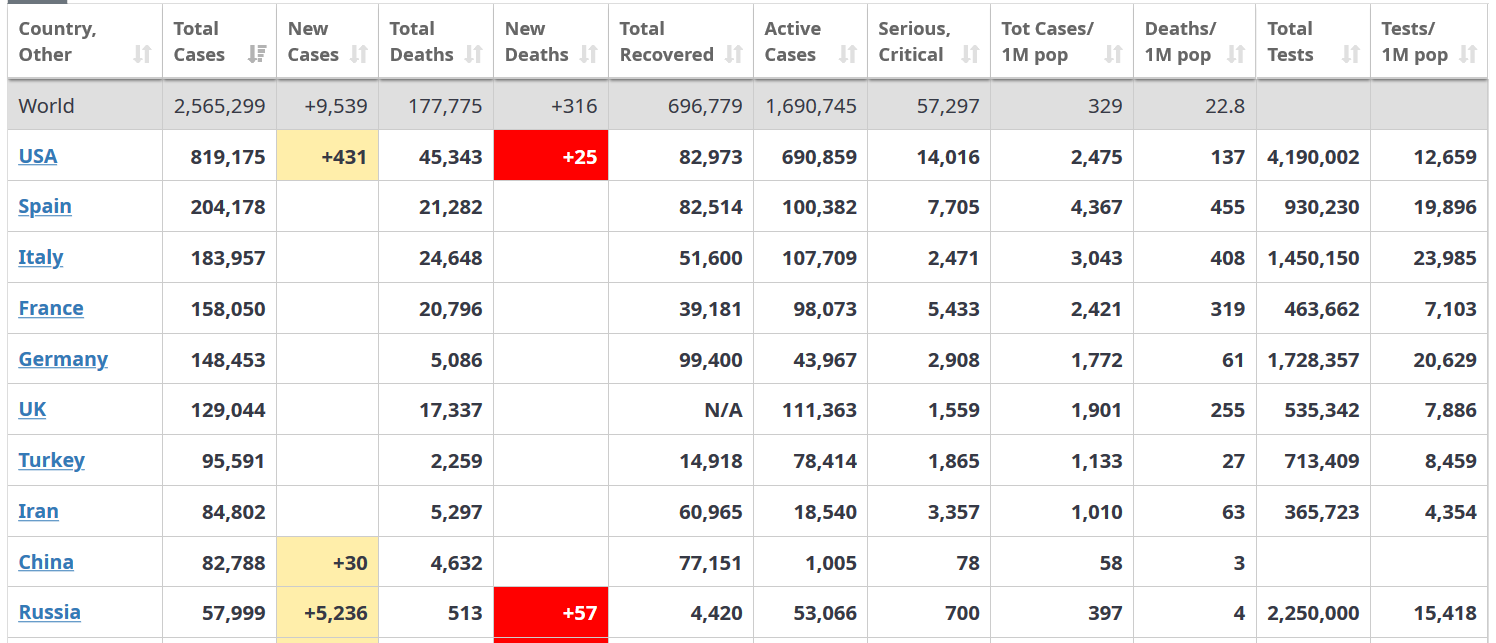Select Russia total tests 2,250,000
This screenshot has height=643, width=1496.
[x=1313, y=613]
